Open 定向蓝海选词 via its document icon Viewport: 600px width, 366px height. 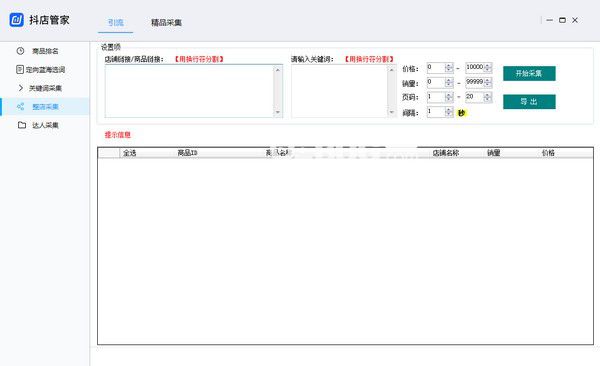click(20, 69)
